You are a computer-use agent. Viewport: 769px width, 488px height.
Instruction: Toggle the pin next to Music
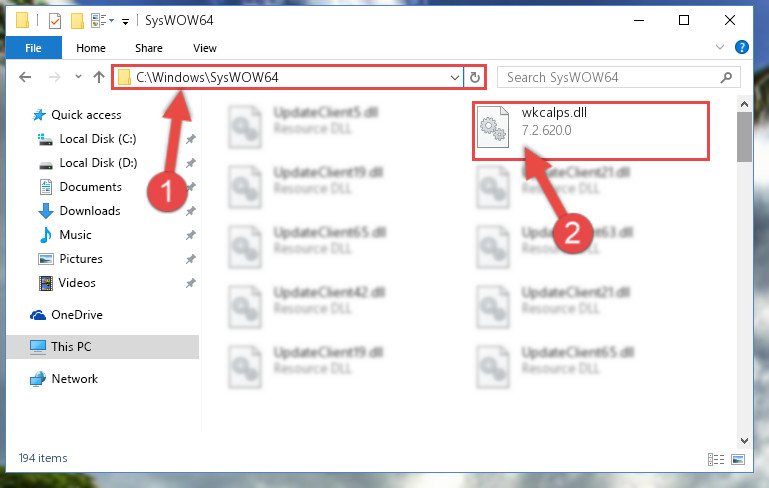[191, 235]
